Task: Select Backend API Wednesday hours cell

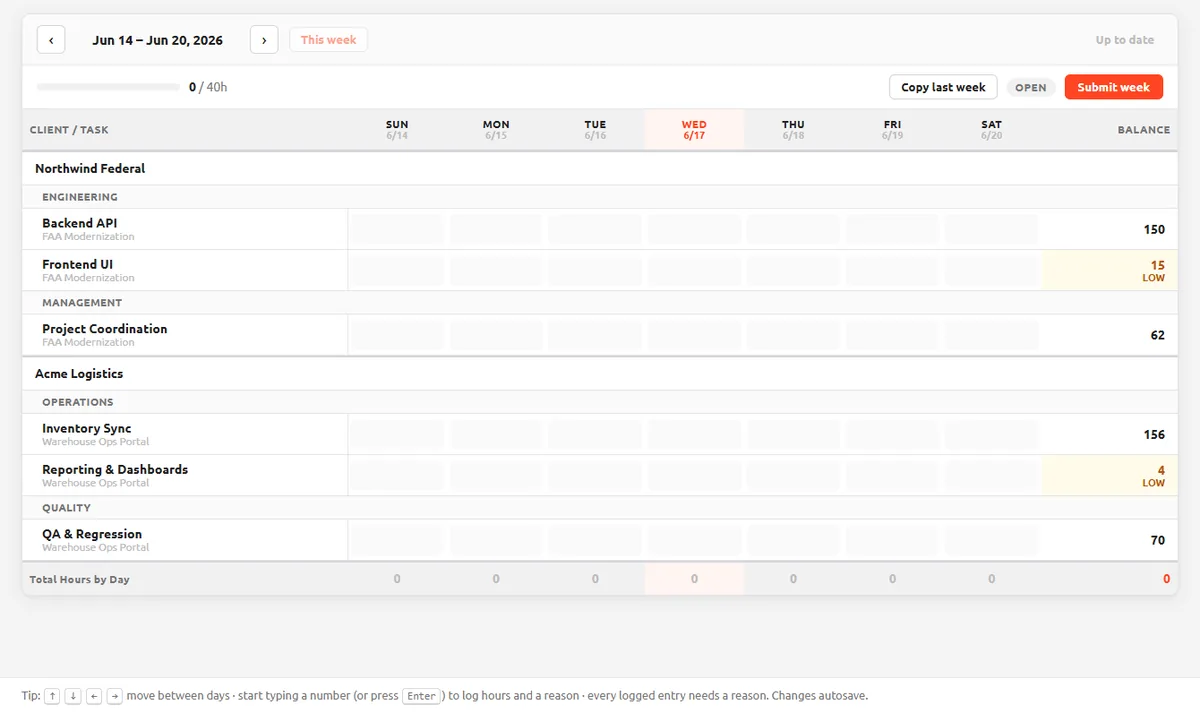Action: (694, 229)
